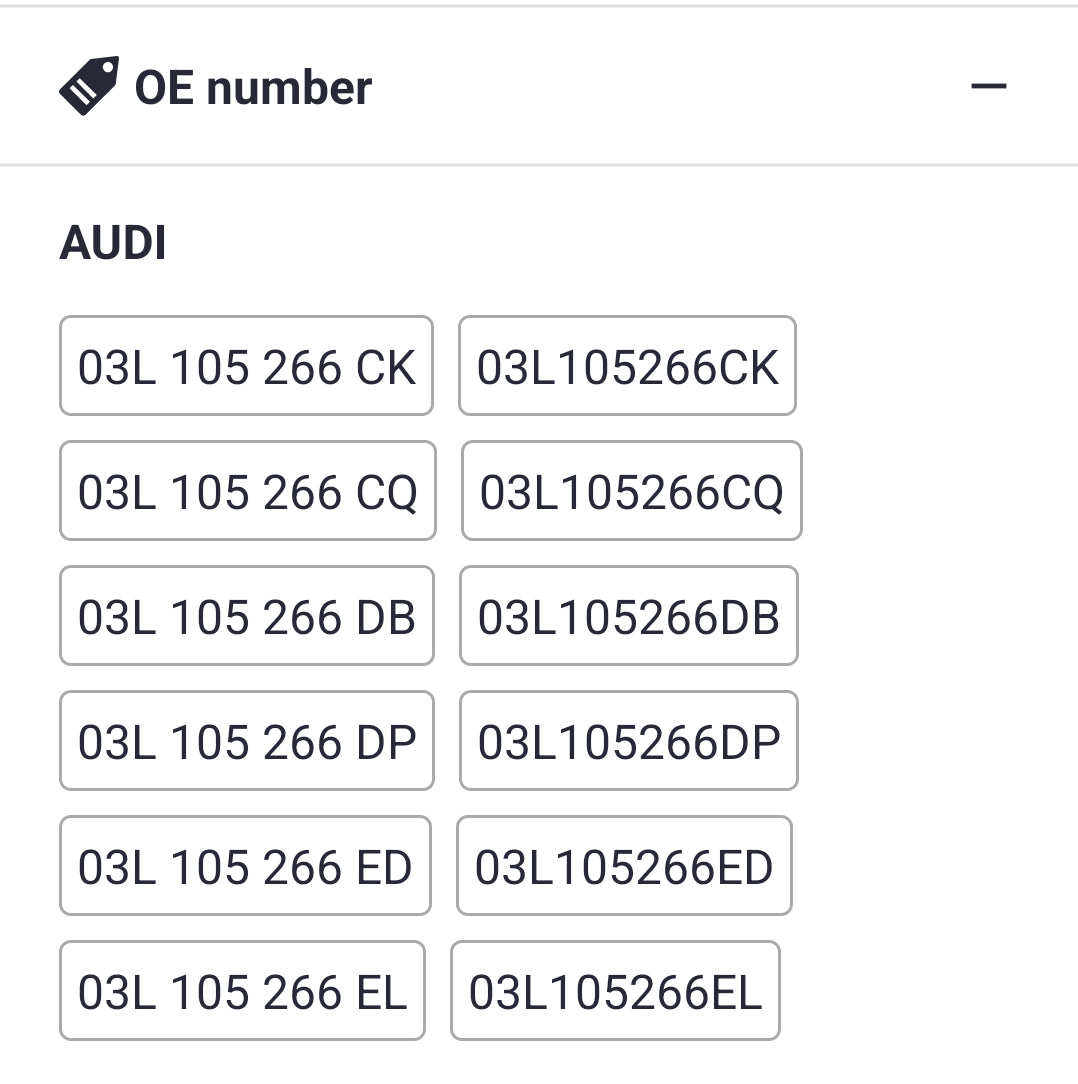This screenshot has width=1078, height=1084.
Task: Choose the 03L 105 266 DB number
Action: click(x=246, y=616)
